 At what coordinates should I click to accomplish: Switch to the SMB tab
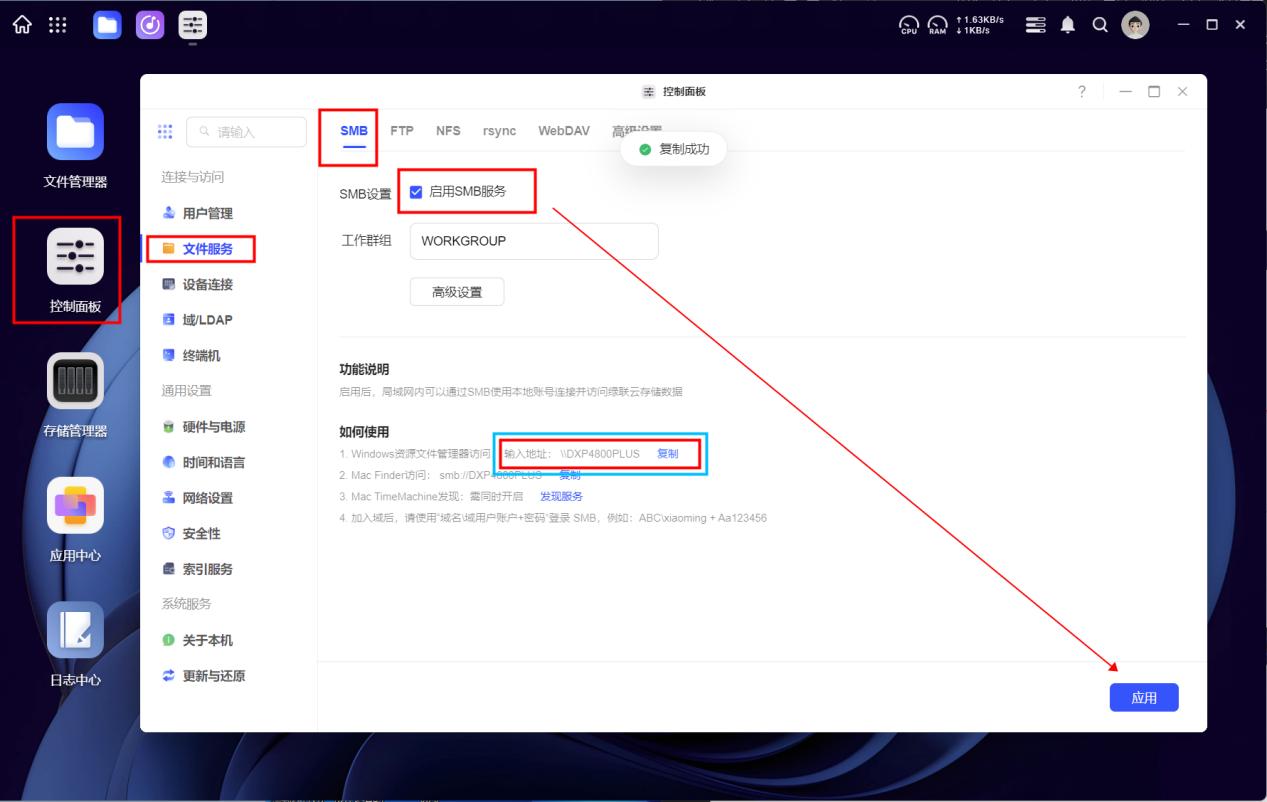click(x=354, y=131)
